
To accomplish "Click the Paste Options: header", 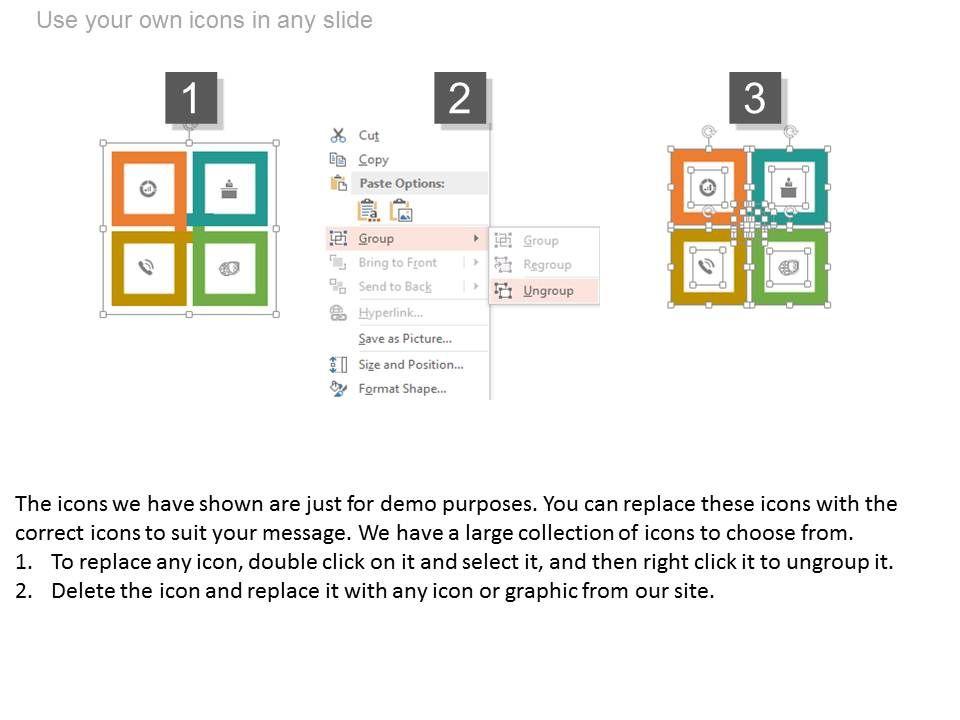I will 402,183.
